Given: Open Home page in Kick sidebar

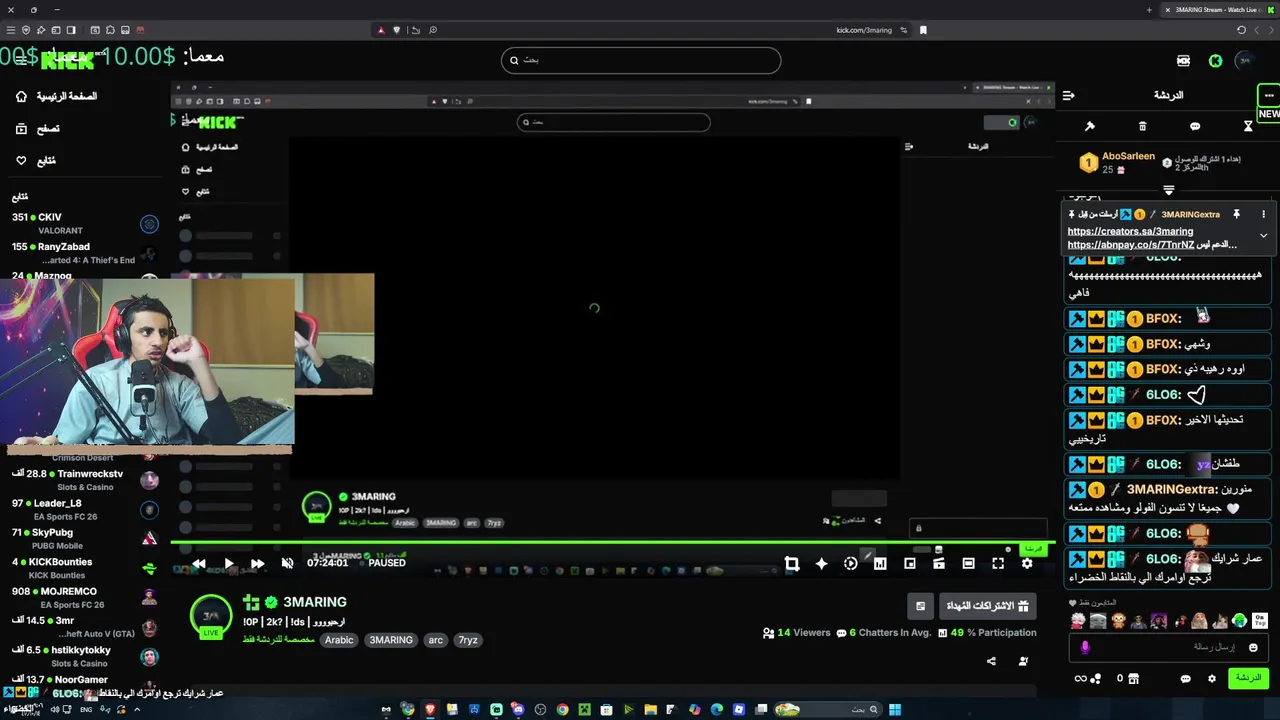Looking at the screenshot, I should click(57, 96).
